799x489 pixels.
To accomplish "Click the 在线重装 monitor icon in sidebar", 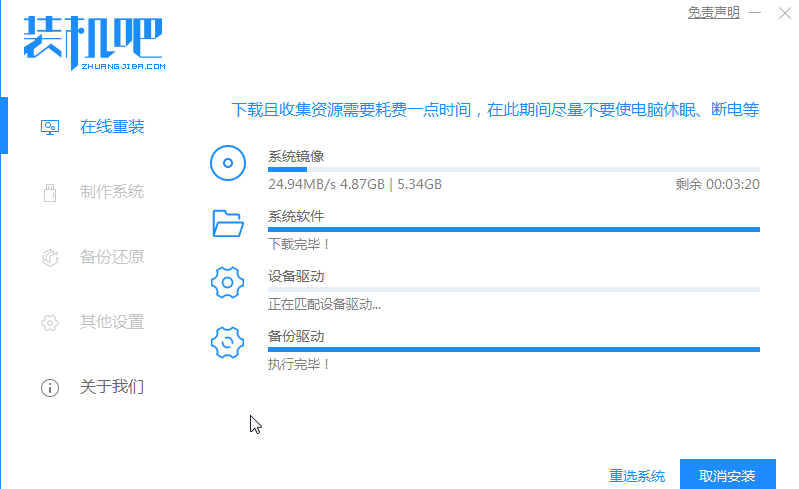I will tap(49, 128).
